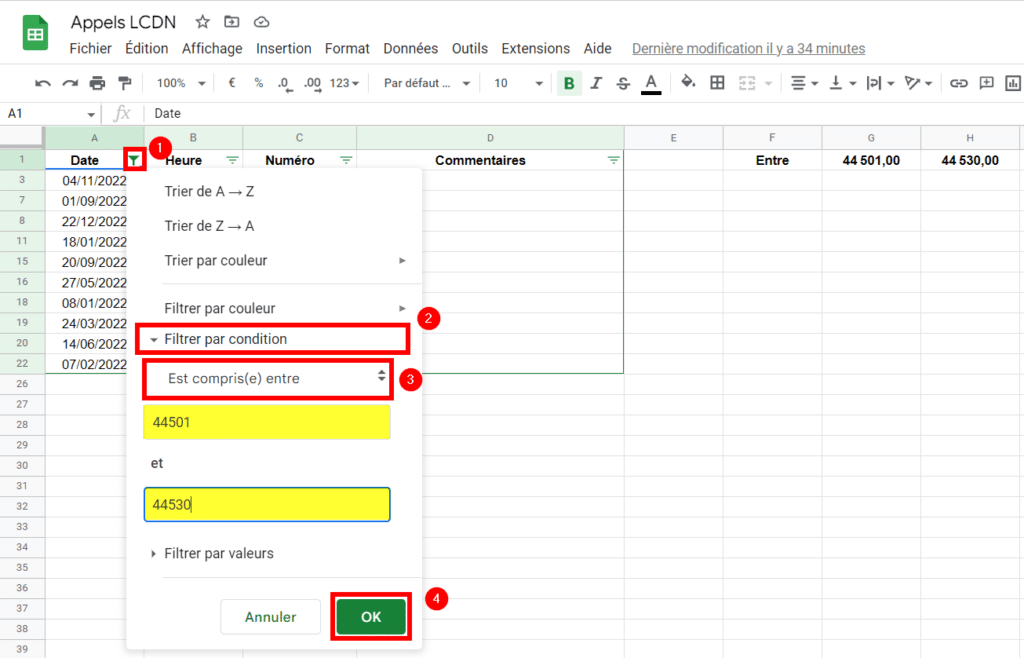Open the Insertion menu
Screen dimensions: 1024x658
point(283,48)
